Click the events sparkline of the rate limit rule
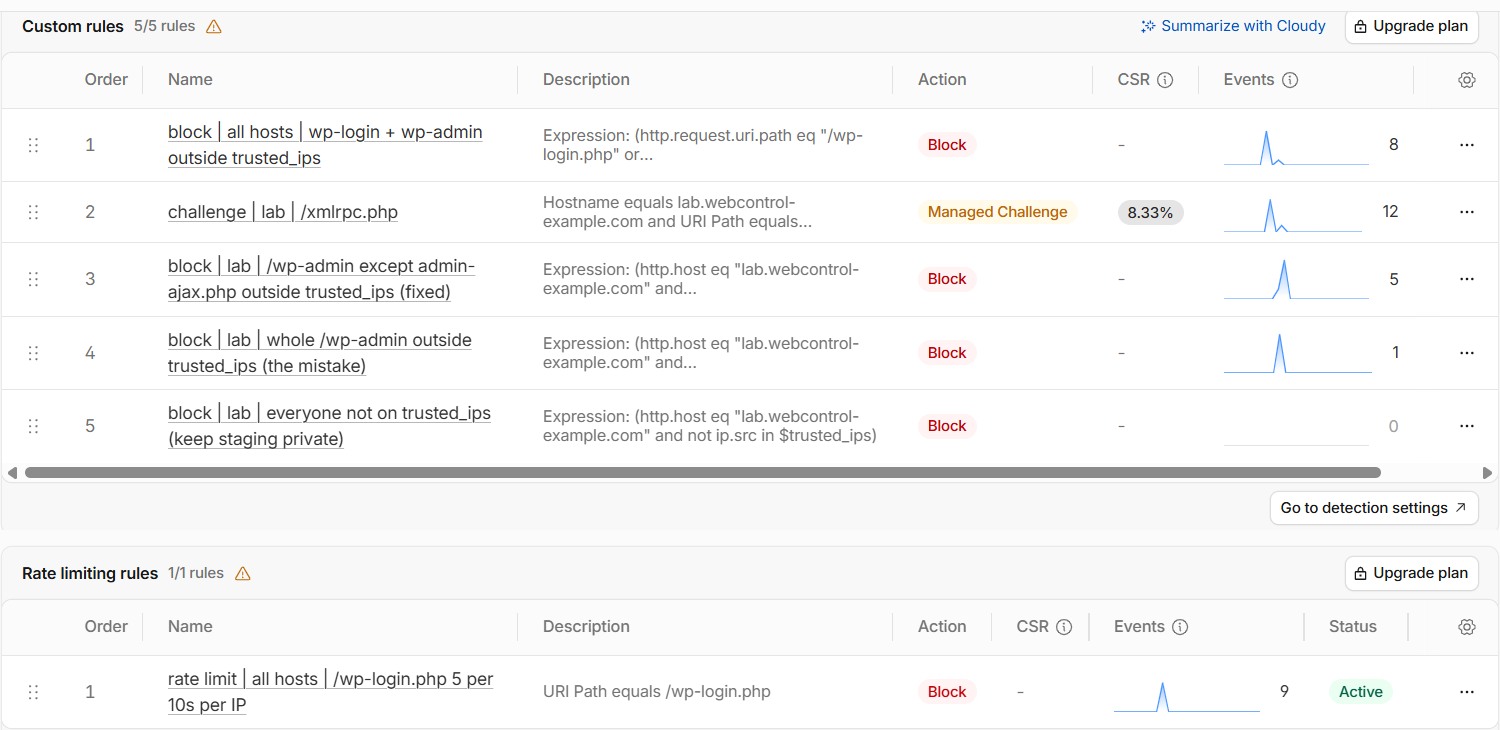The height and width of the screenshot is (730, 1500). click(x=1187, y=696)
